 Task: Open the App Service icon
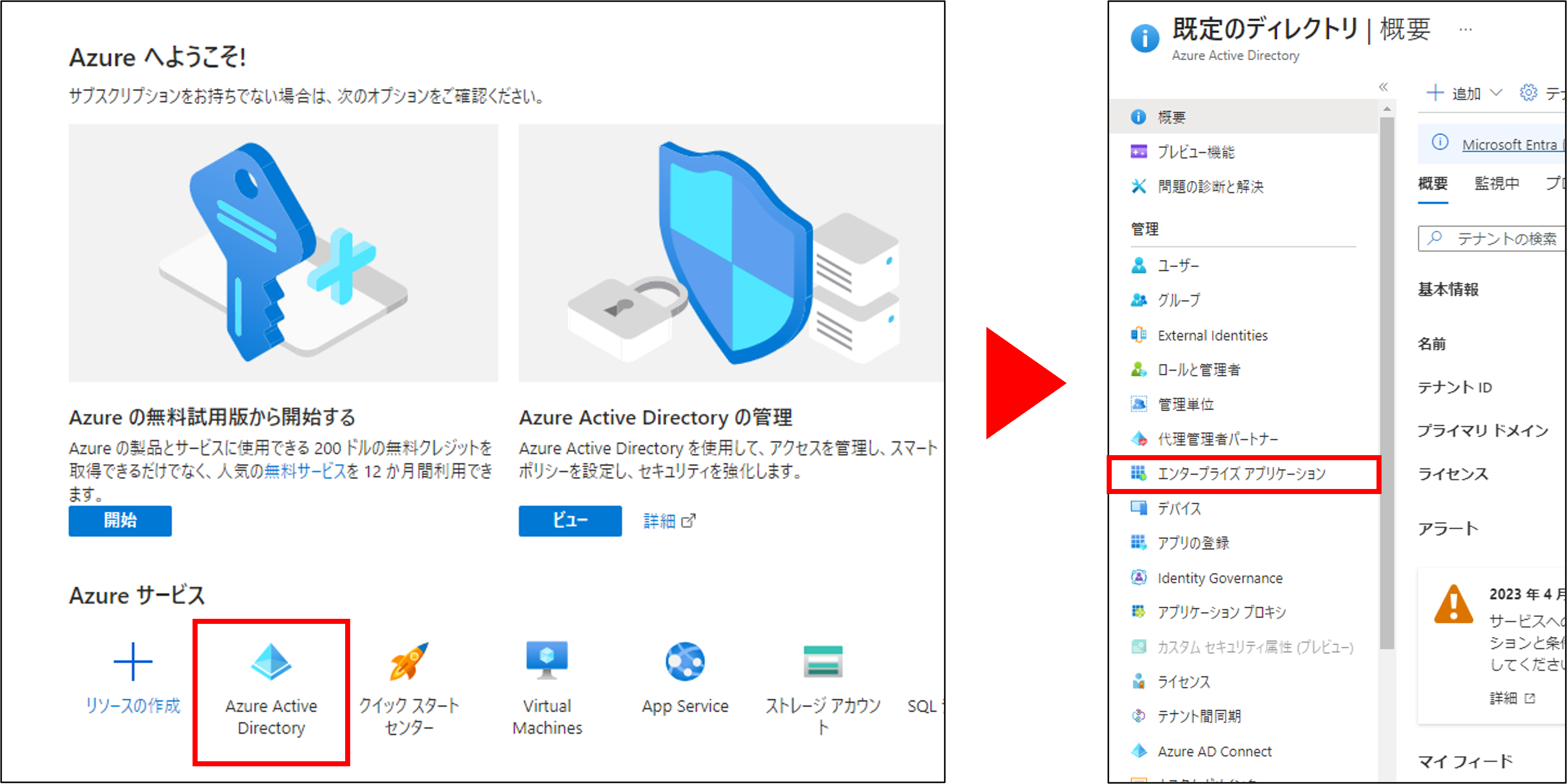(x=685, y=662)
